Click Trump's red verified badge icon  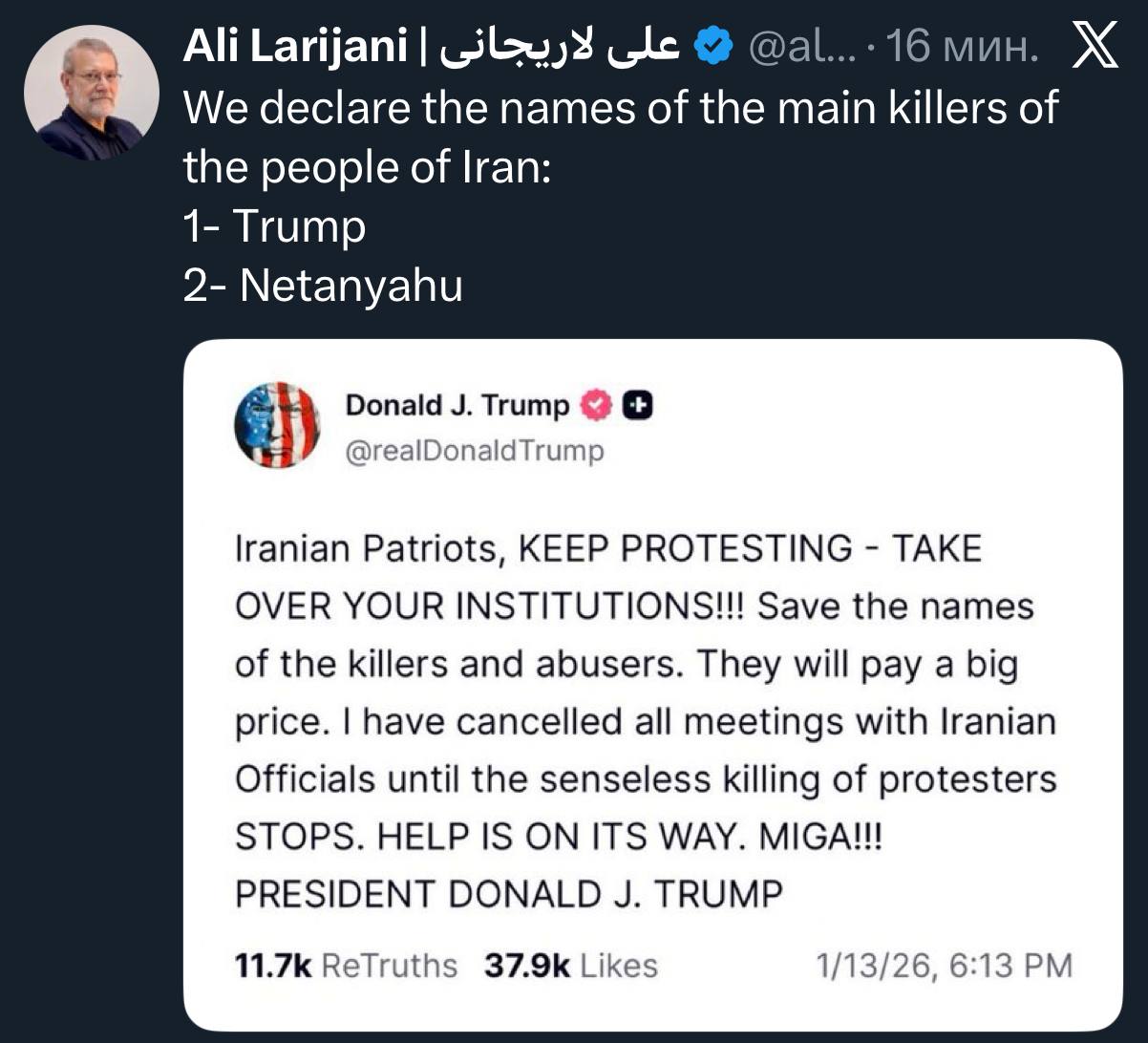pyautogui.click(x=596, y=406)
